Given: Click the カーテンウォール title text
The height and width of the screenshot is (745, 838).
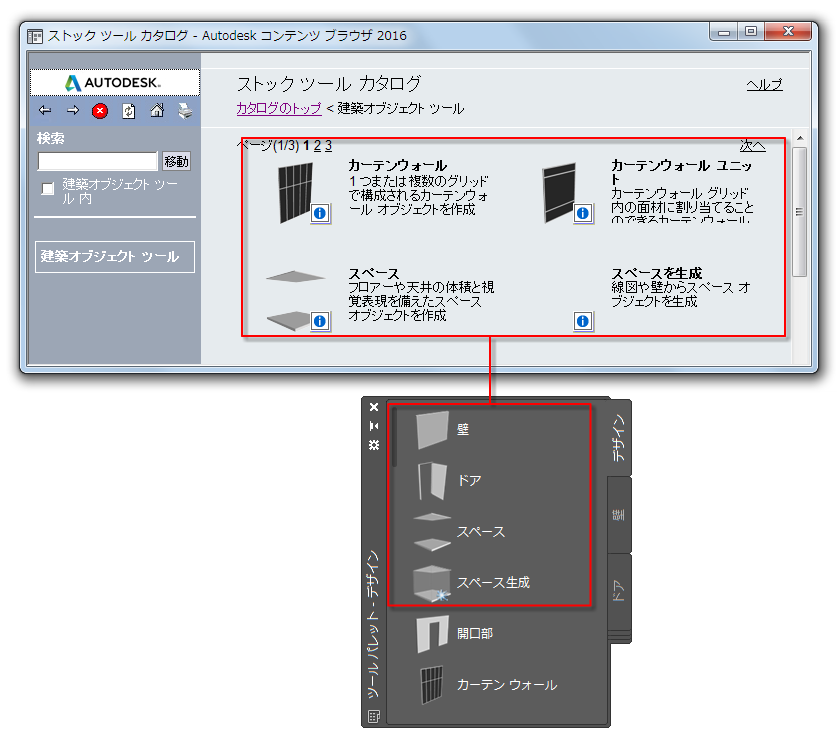Looking at the screenshot, I should pyautogui.click(x=397, y=165).
